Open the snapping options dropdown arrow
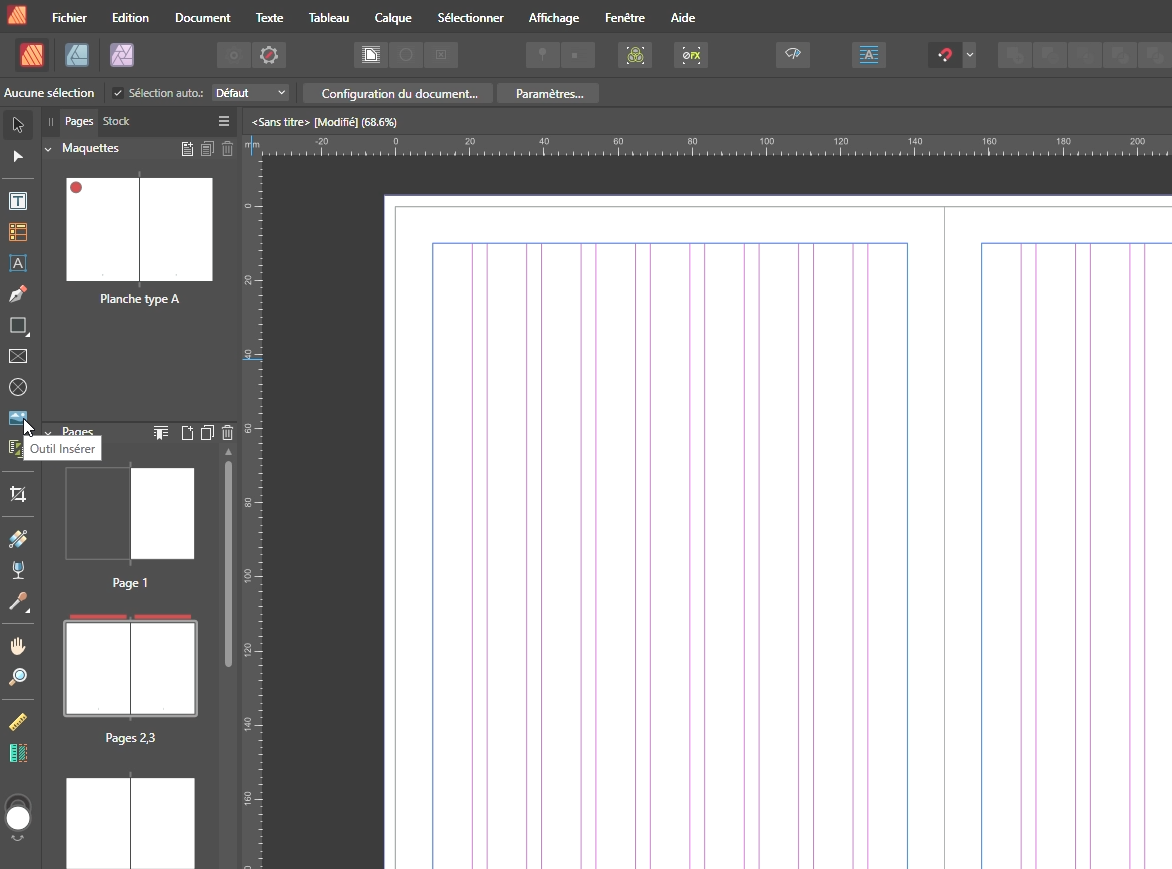 tap(969, 55)
